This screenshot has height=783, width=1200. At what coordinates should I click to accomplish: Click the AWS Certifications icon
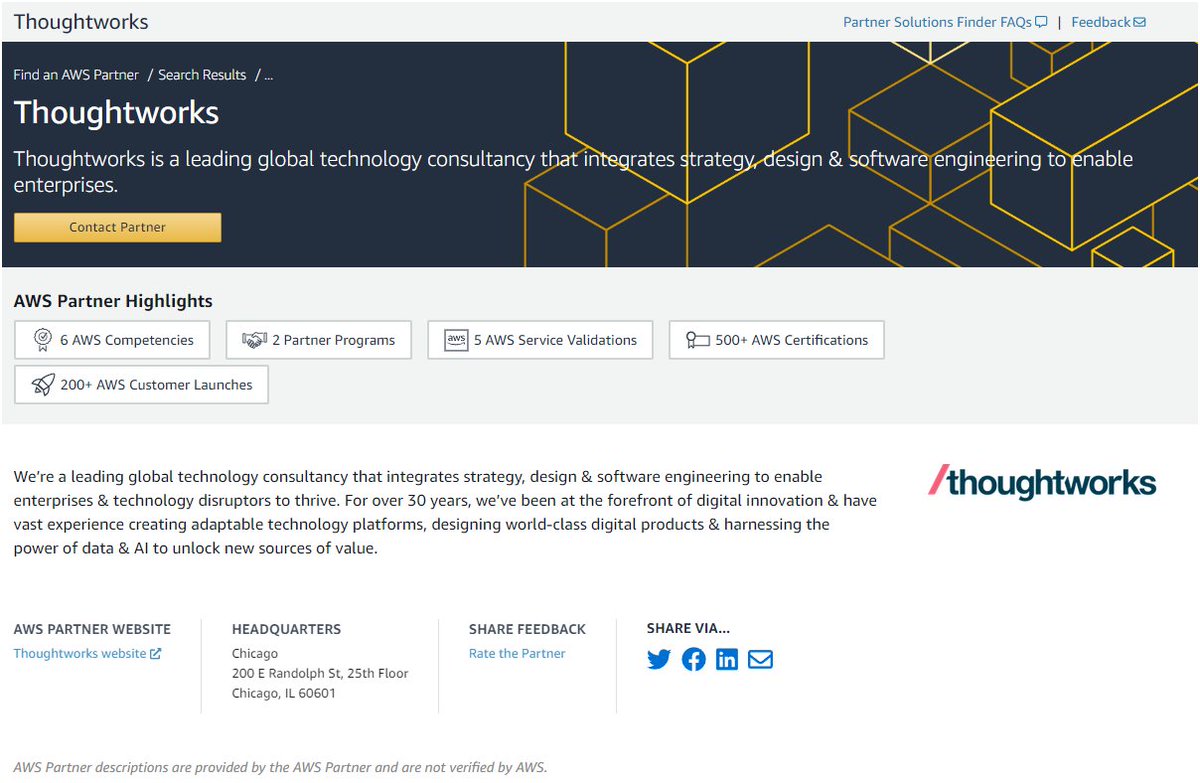(697, 340)
